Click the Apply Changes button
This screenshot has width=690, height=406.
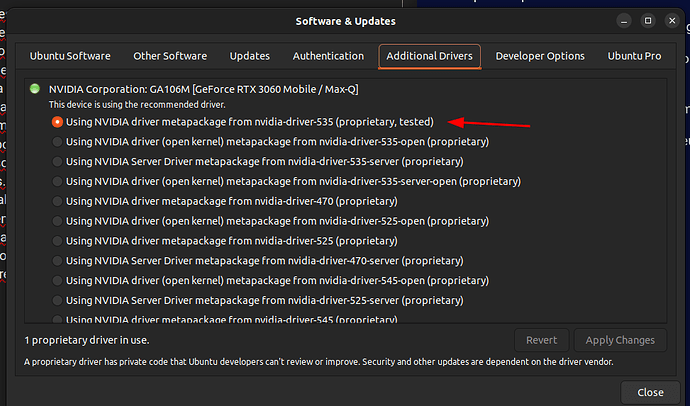pyautogui.click(x=620, y=340)
